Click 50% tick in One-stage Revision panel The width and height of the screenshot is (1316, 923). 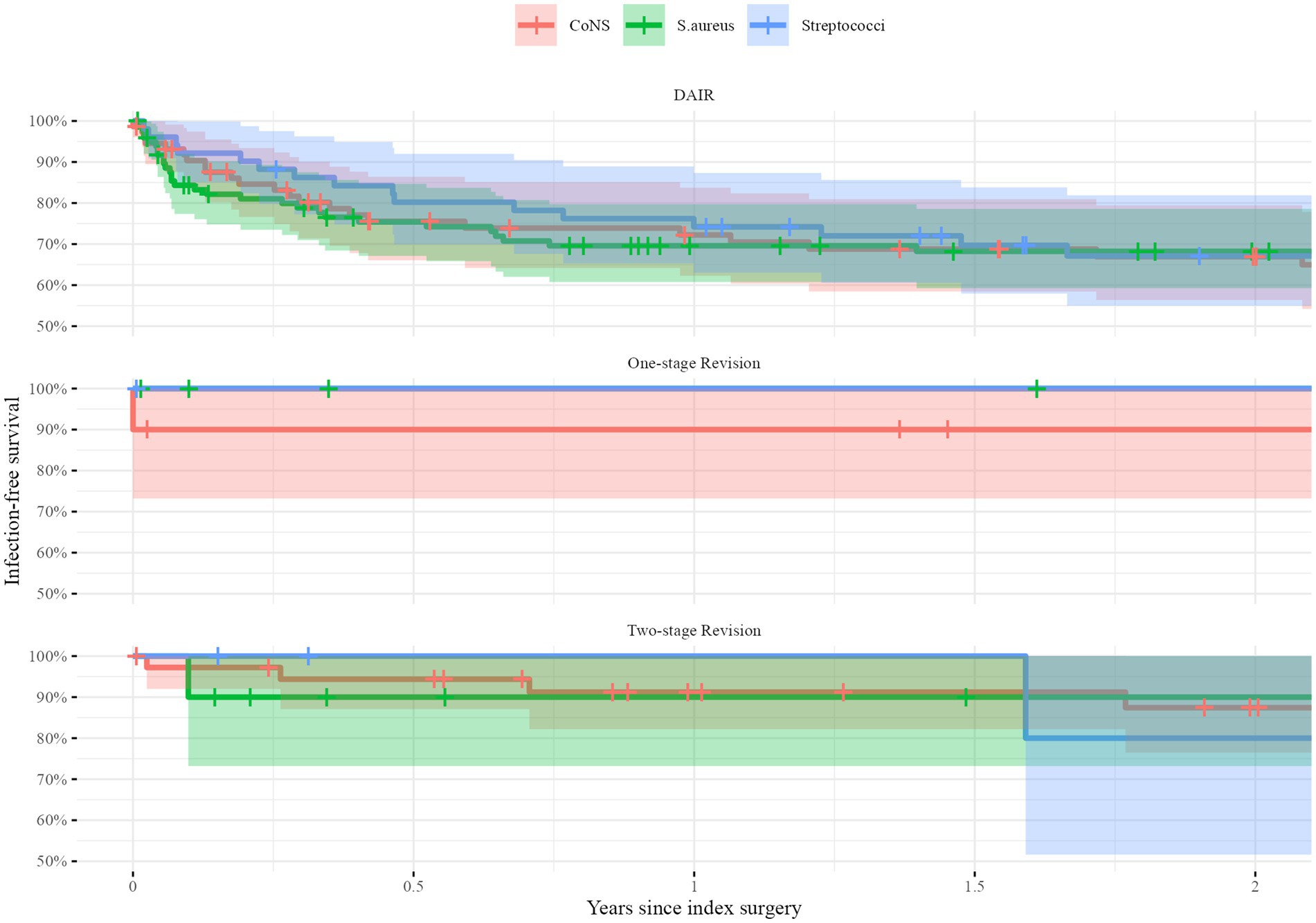pos(51,594)
